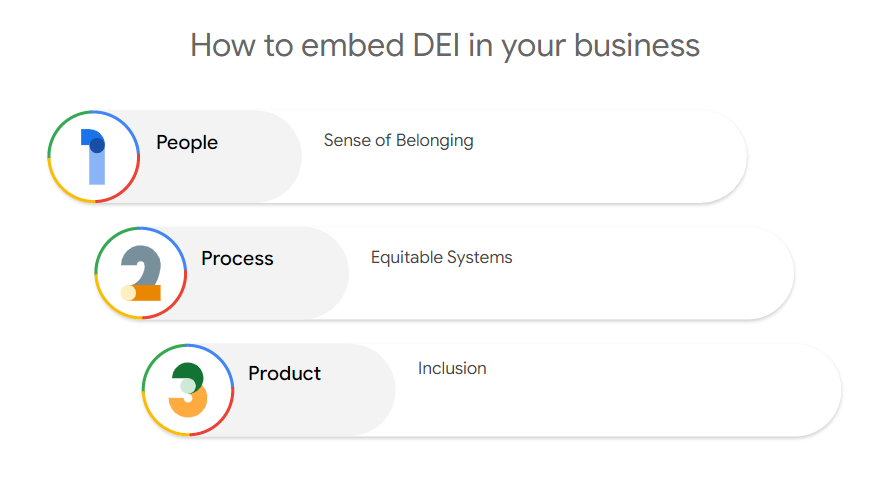Click the Equitable Systems text

click(x=441, y=258)
